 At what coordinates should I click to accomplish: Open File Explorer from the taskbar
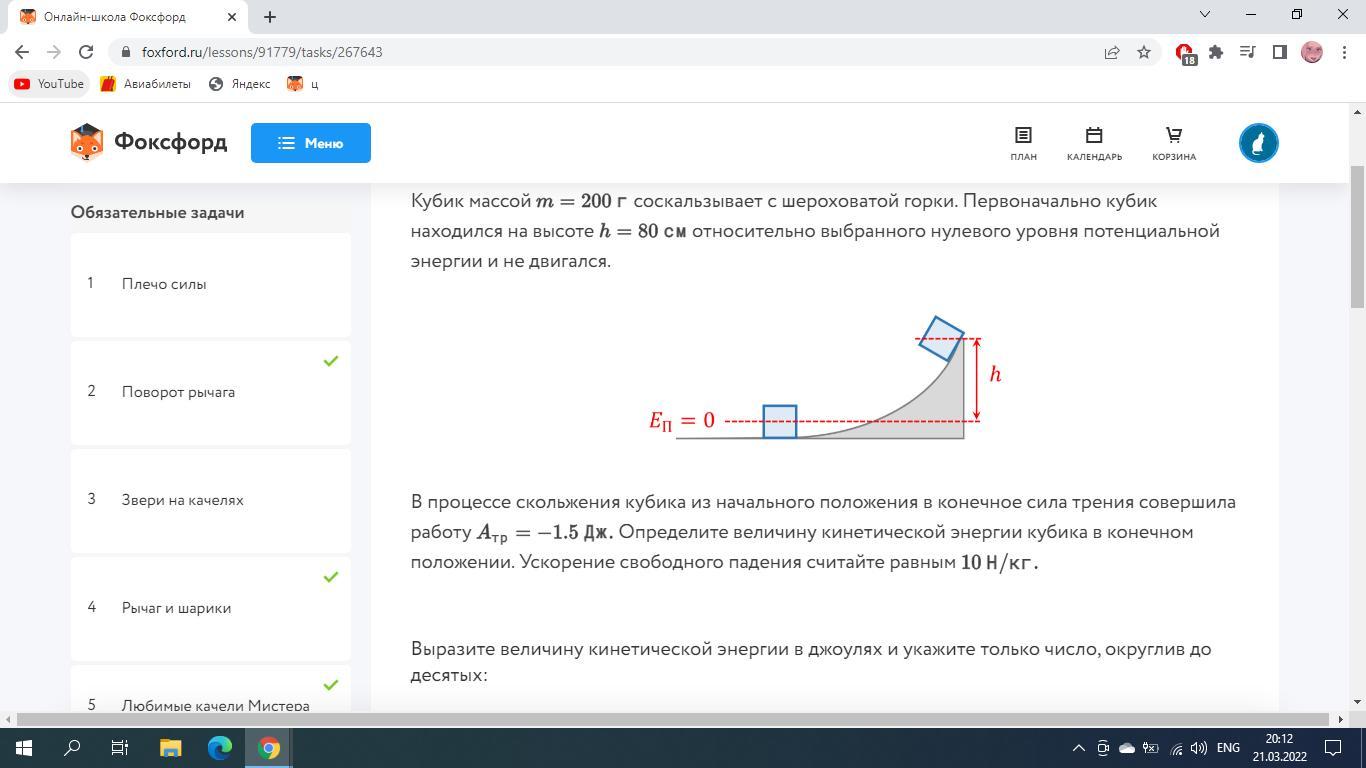point(170,748)
